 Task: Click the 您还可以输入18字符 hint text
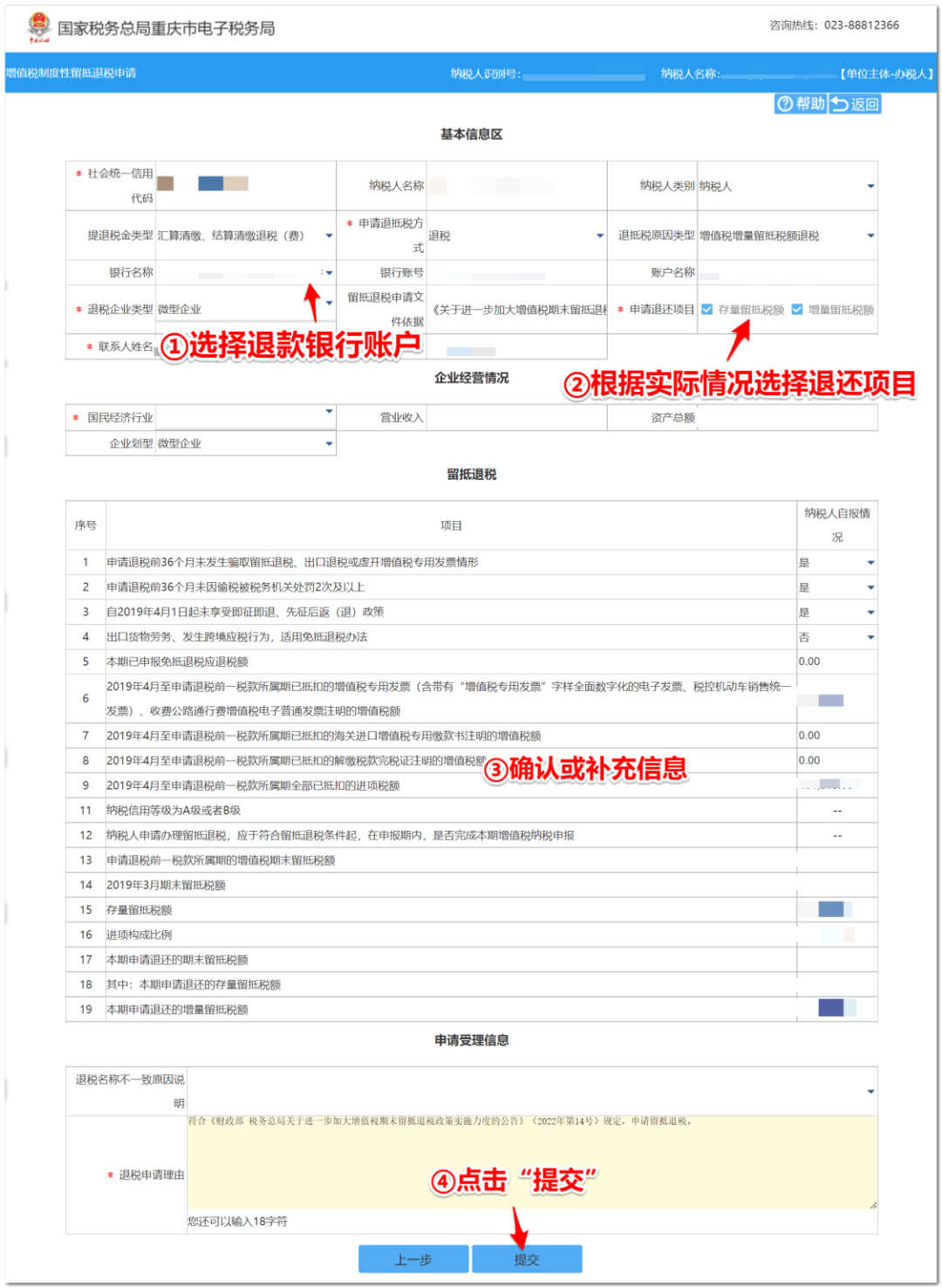[237, 1222]
